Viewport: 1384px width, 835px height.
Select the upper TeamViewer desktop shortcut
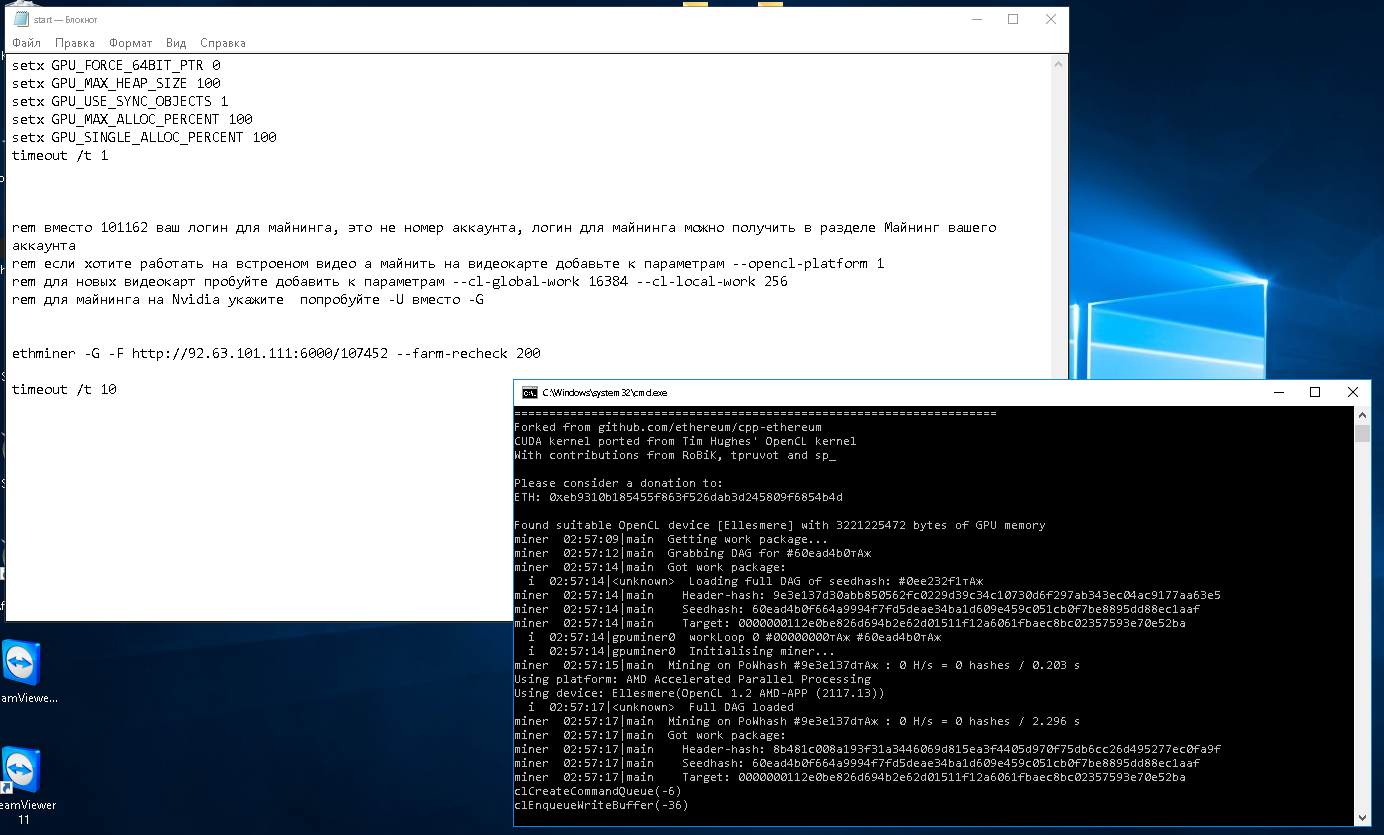click(21, 663)
